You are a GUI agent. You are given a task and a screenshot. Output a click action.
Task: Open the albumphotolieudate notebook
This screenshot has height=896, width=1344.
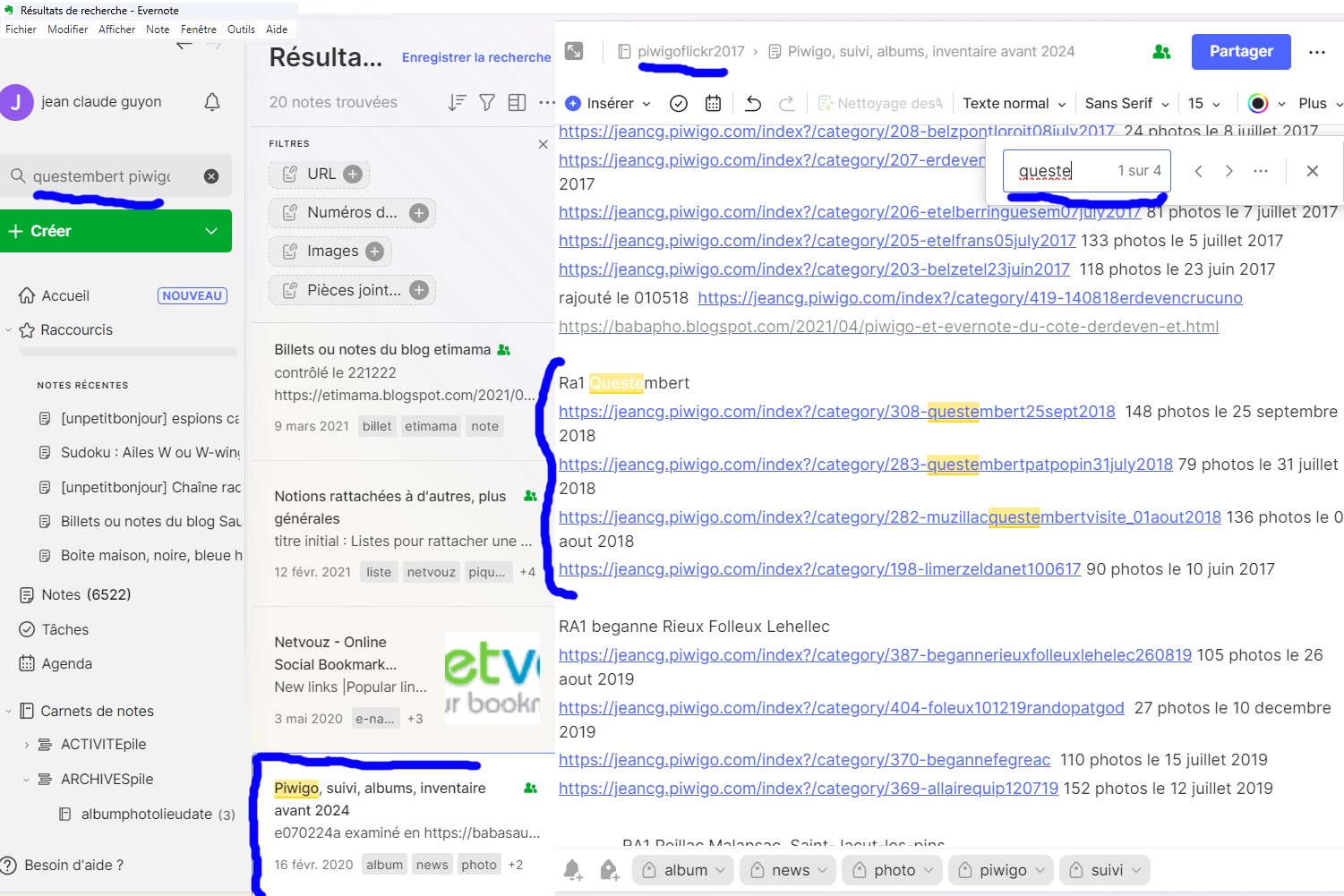pyautogui.click(x=146, y=815)
